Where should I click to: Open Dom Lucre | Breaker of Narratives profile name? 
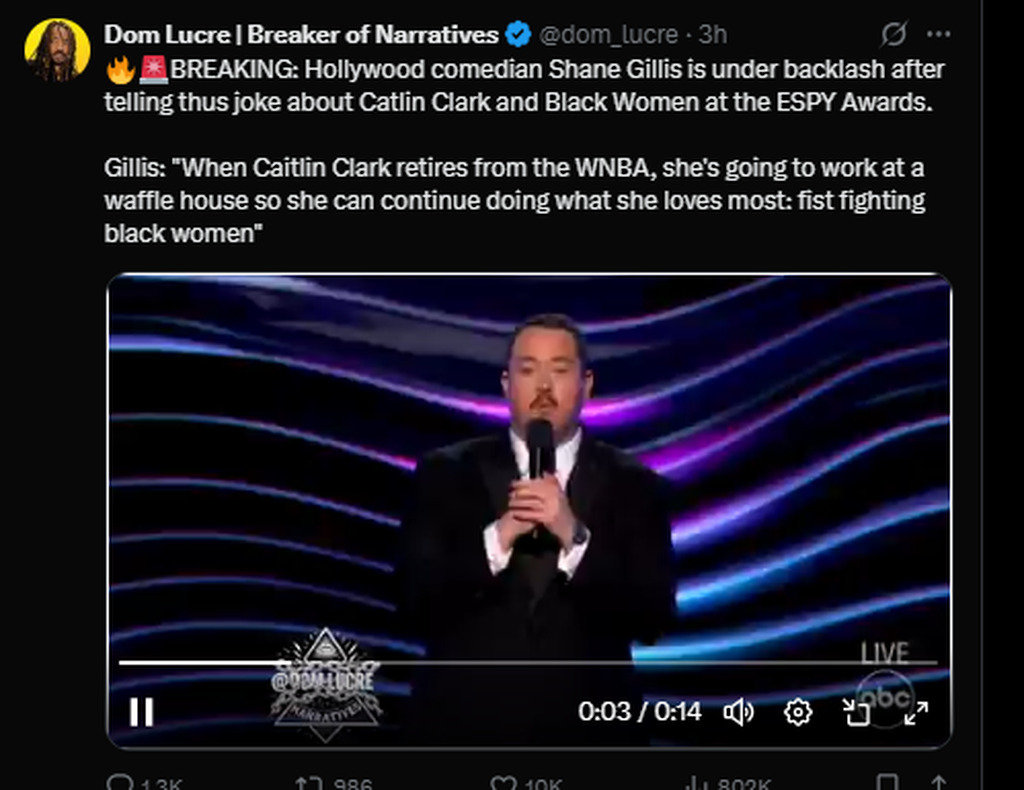pyautogui.click(x=301, y=35)
